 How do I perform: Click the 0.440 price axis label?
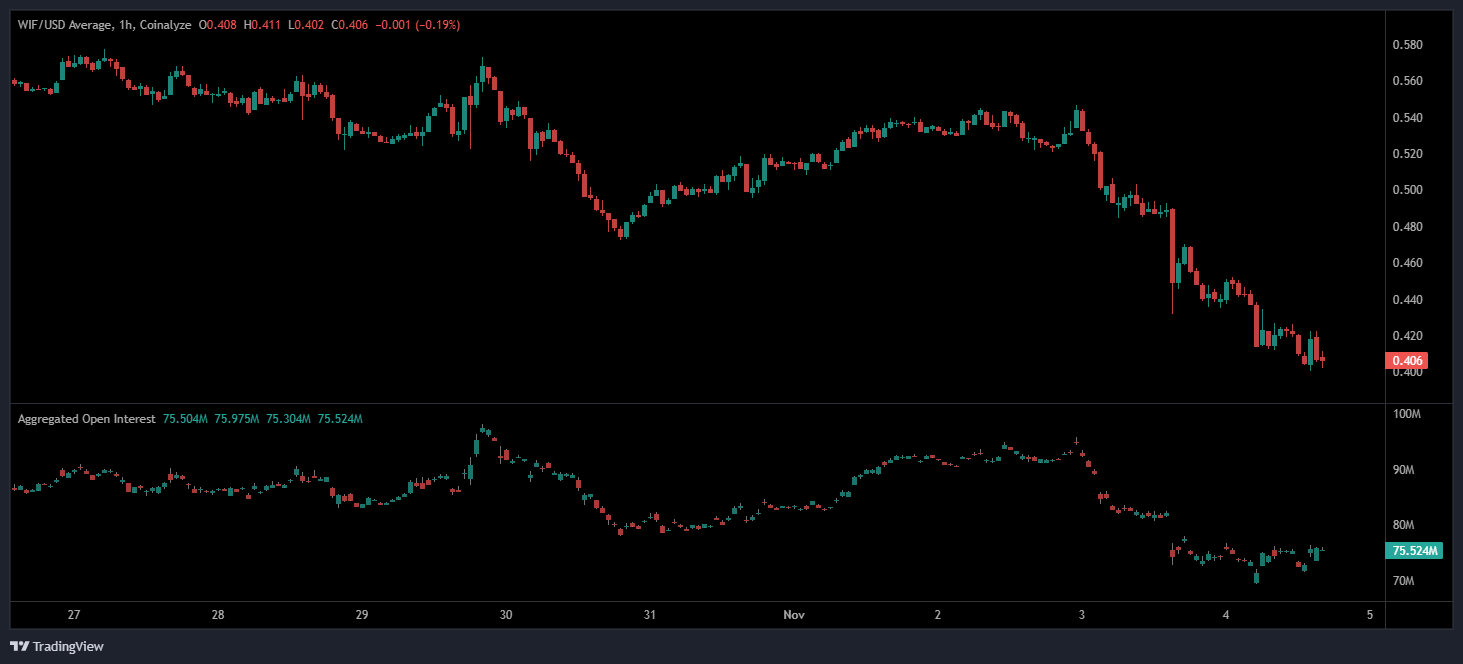click(x=1407, y=300)
